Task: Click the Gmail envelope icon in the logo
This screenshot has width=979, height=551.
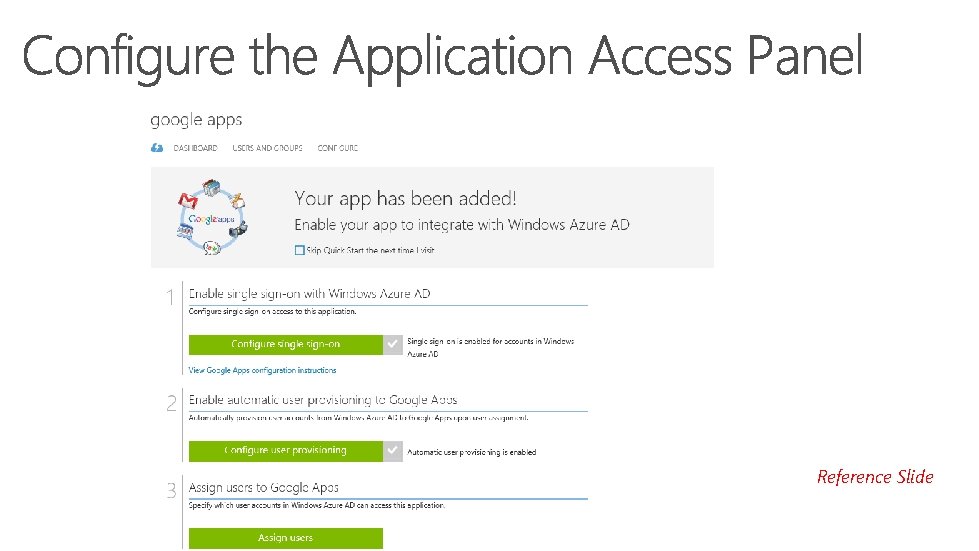Action: 186,201
